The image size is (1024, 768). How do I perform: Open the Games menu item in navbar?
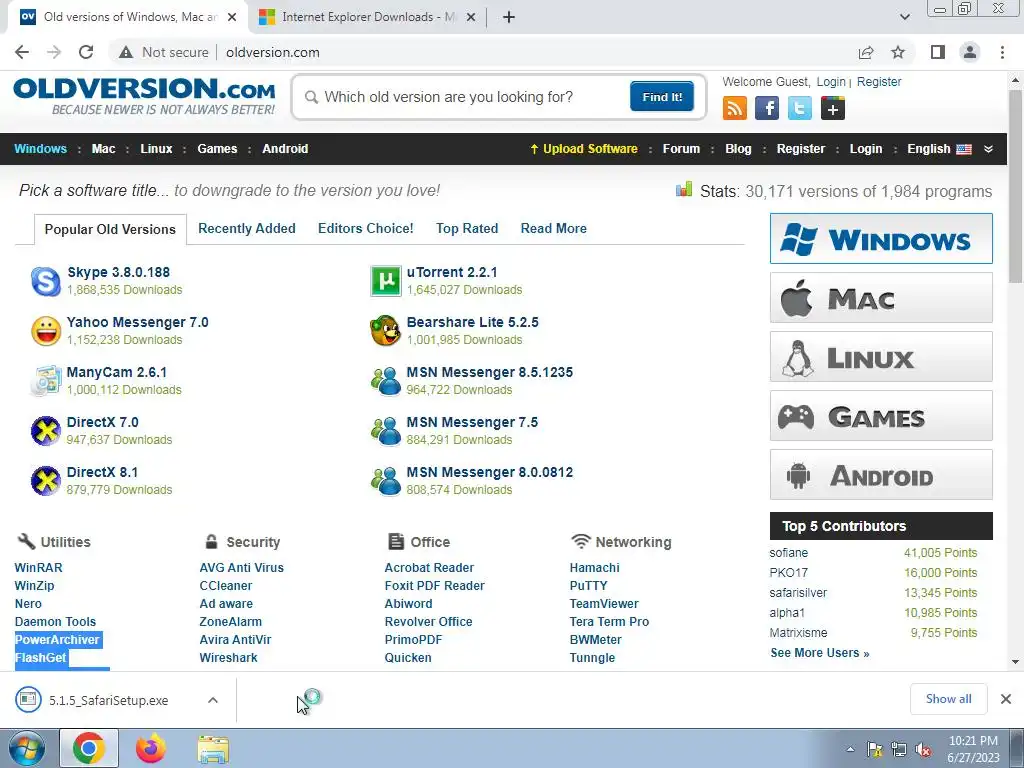[217, 149]
